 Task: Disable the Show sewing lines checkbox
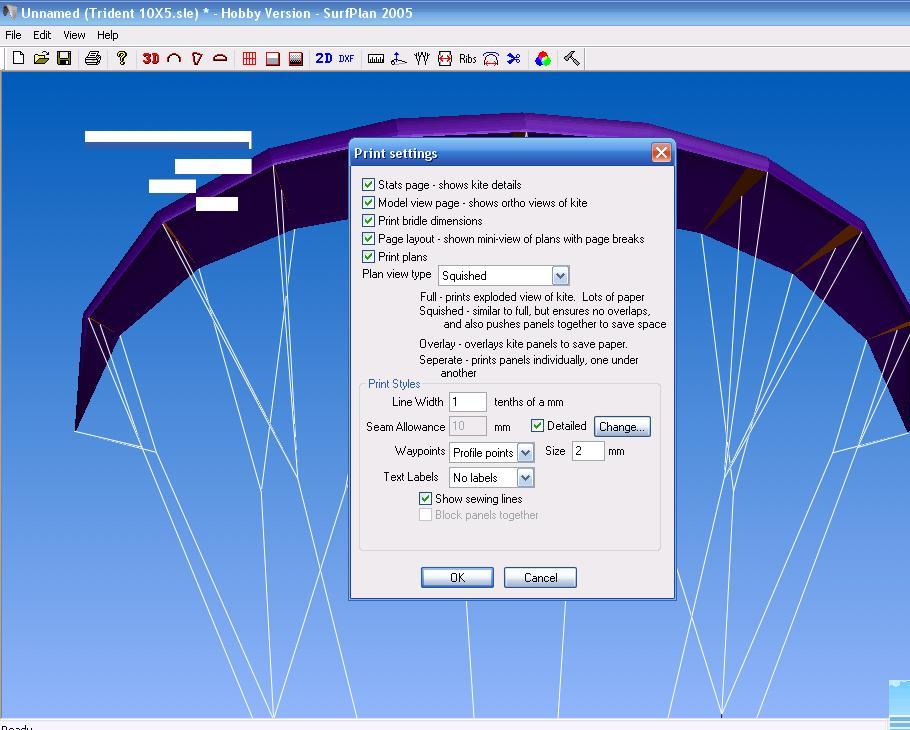[425, 499]
